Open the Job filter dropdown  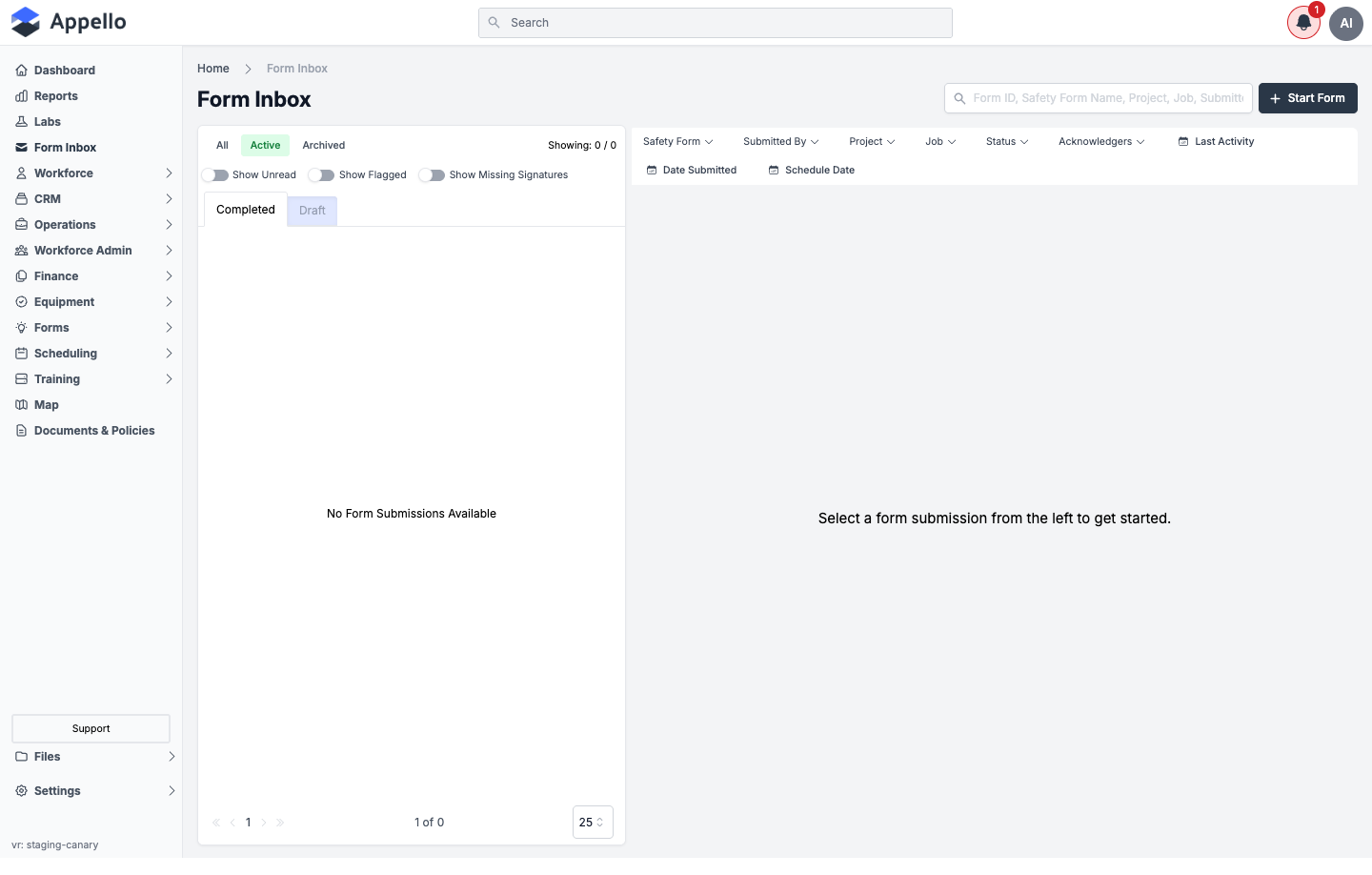point(940,142)
